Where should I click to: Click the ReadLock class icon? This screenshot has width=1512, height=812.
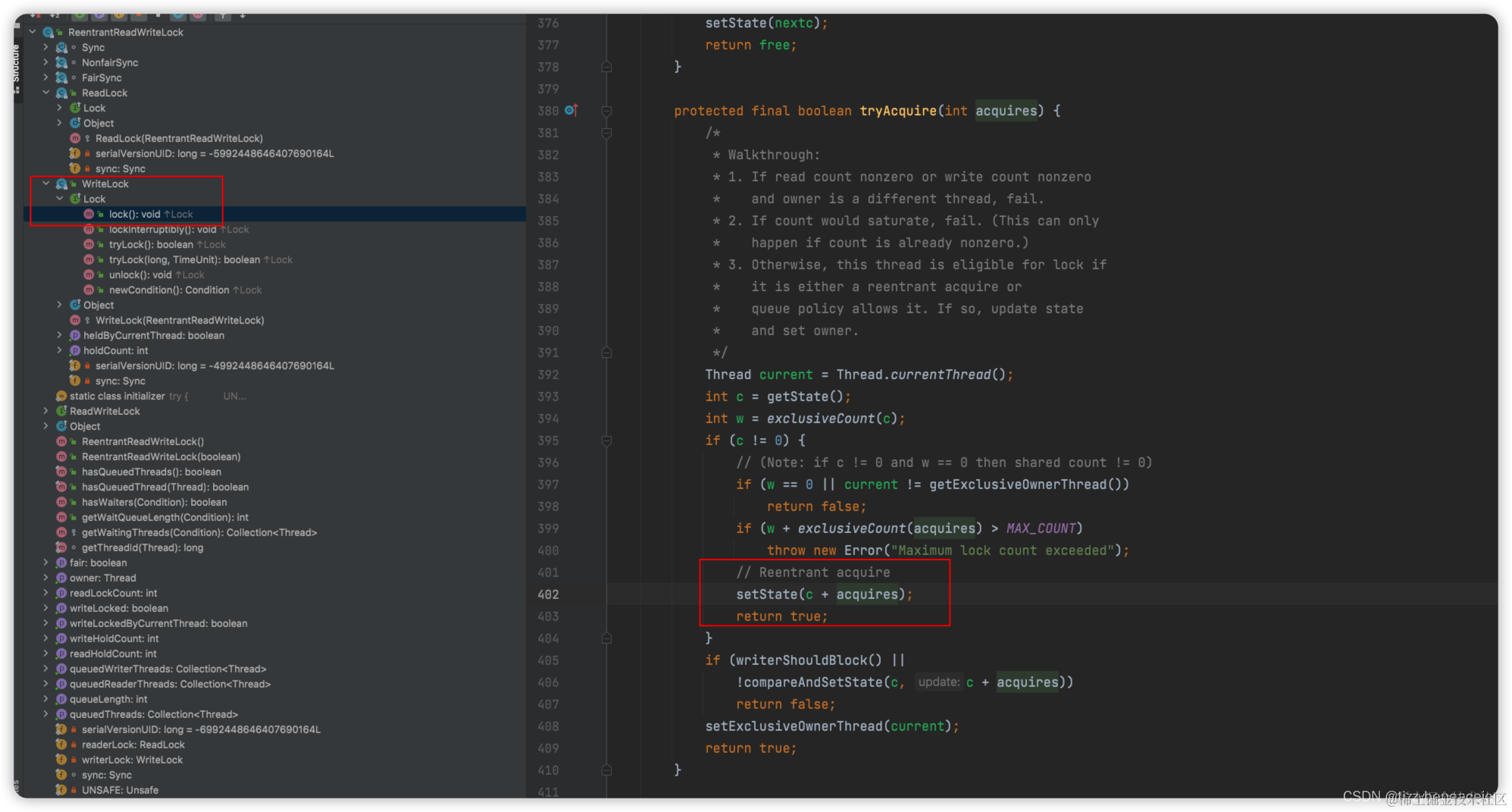[x=62, y=93]
